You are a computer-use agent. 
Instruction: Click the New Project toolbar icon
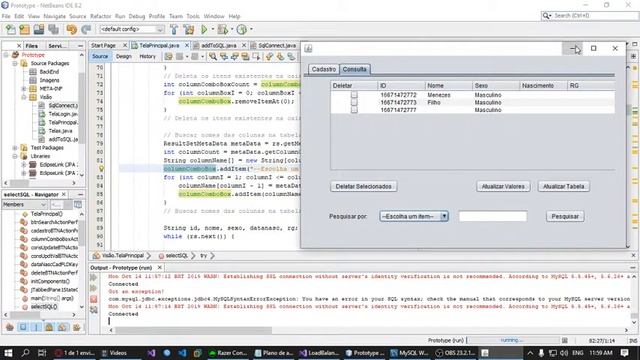[24, 29]
